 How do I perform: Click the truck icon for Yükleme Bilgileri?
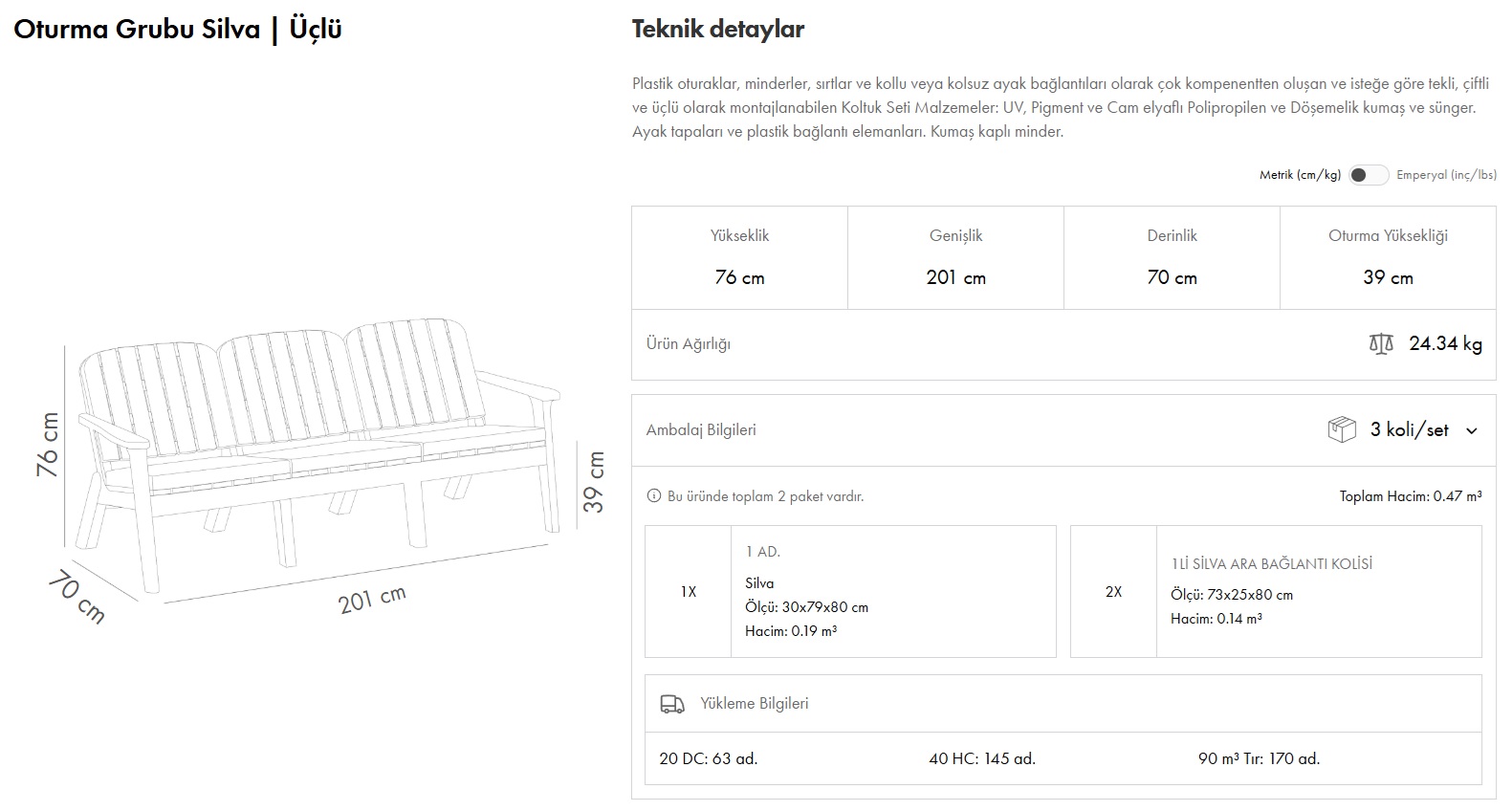click(x=672, y=704)
